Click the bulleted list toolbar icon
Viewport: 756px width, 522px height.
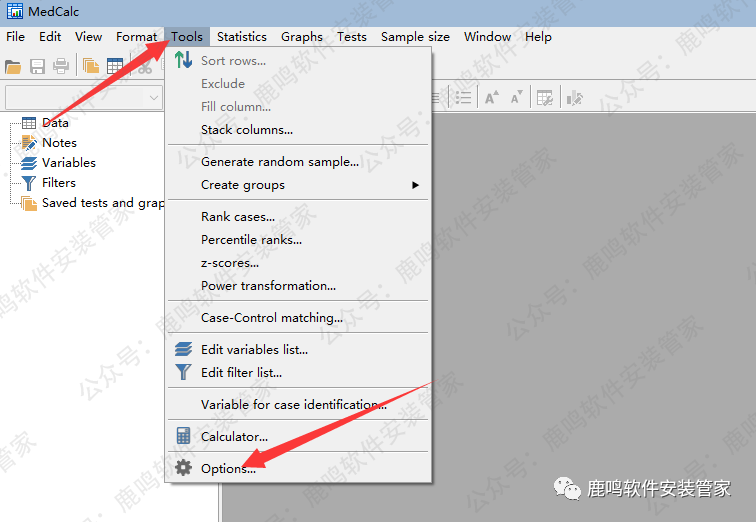[x=464, y=98]
